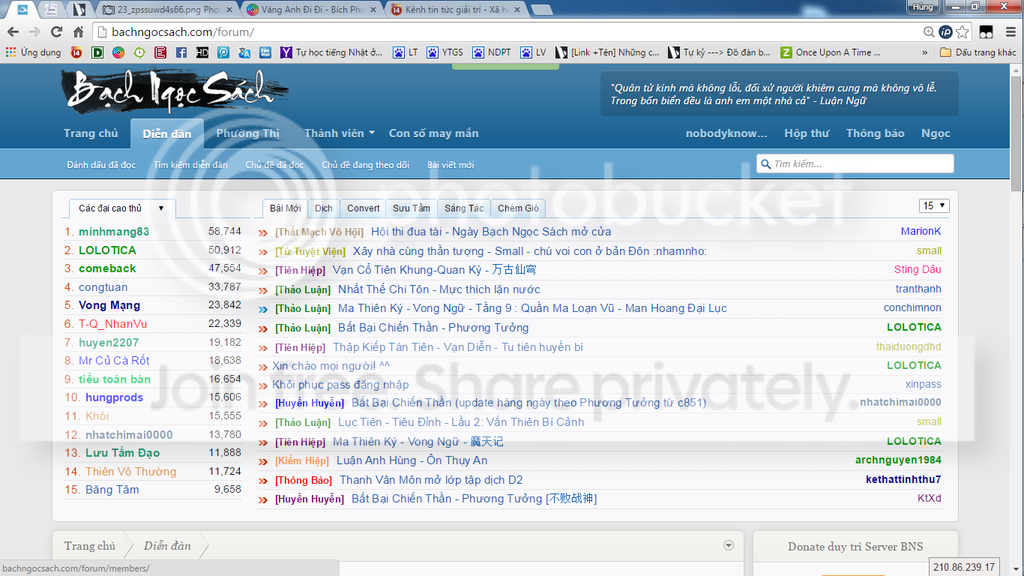Click the Bạch Ngọc Sách logo
This screenshot has height=576, width=1024.
(170, 93)
